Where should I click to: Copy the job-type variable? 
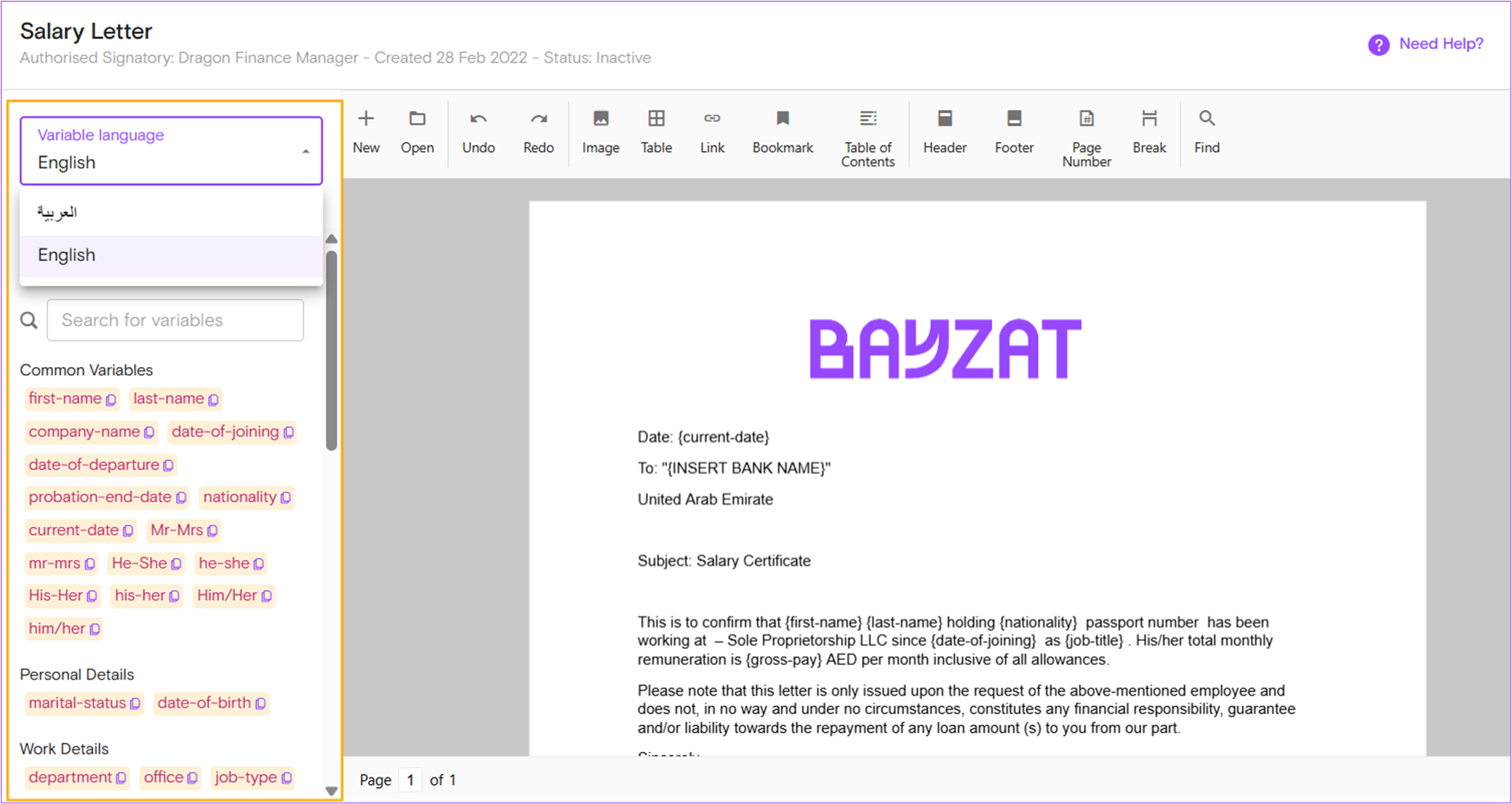click(x=286, y=778)
